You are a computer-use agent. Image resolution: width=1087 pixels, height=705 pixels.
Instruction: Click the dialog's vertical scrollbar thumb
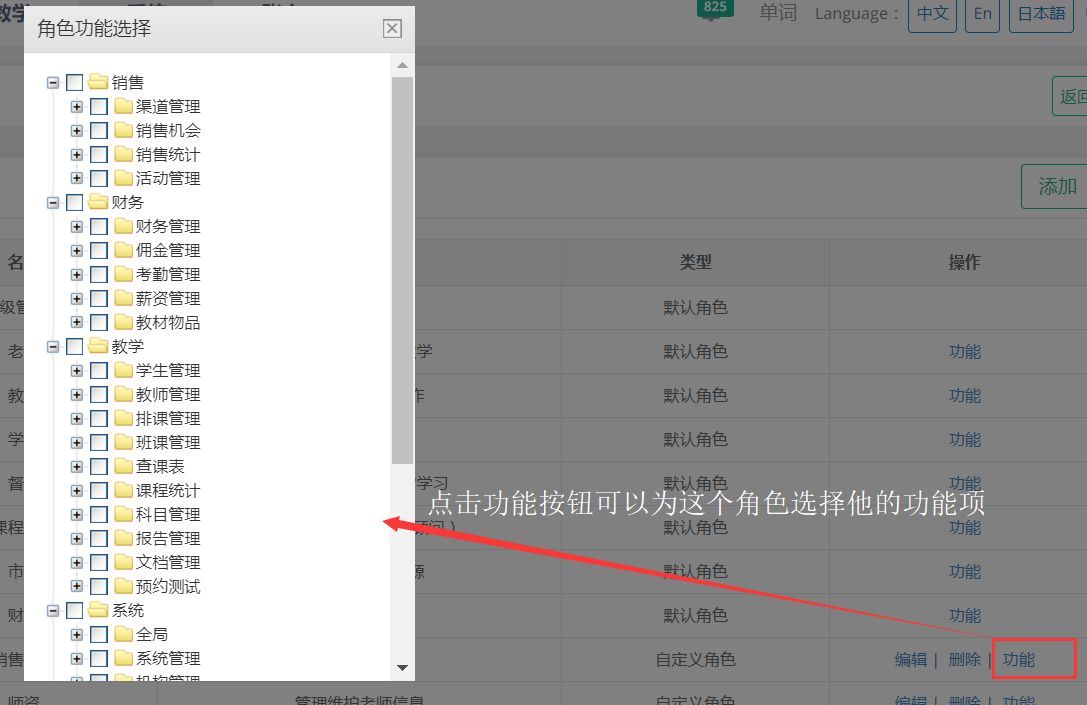(x=402, y=270)
